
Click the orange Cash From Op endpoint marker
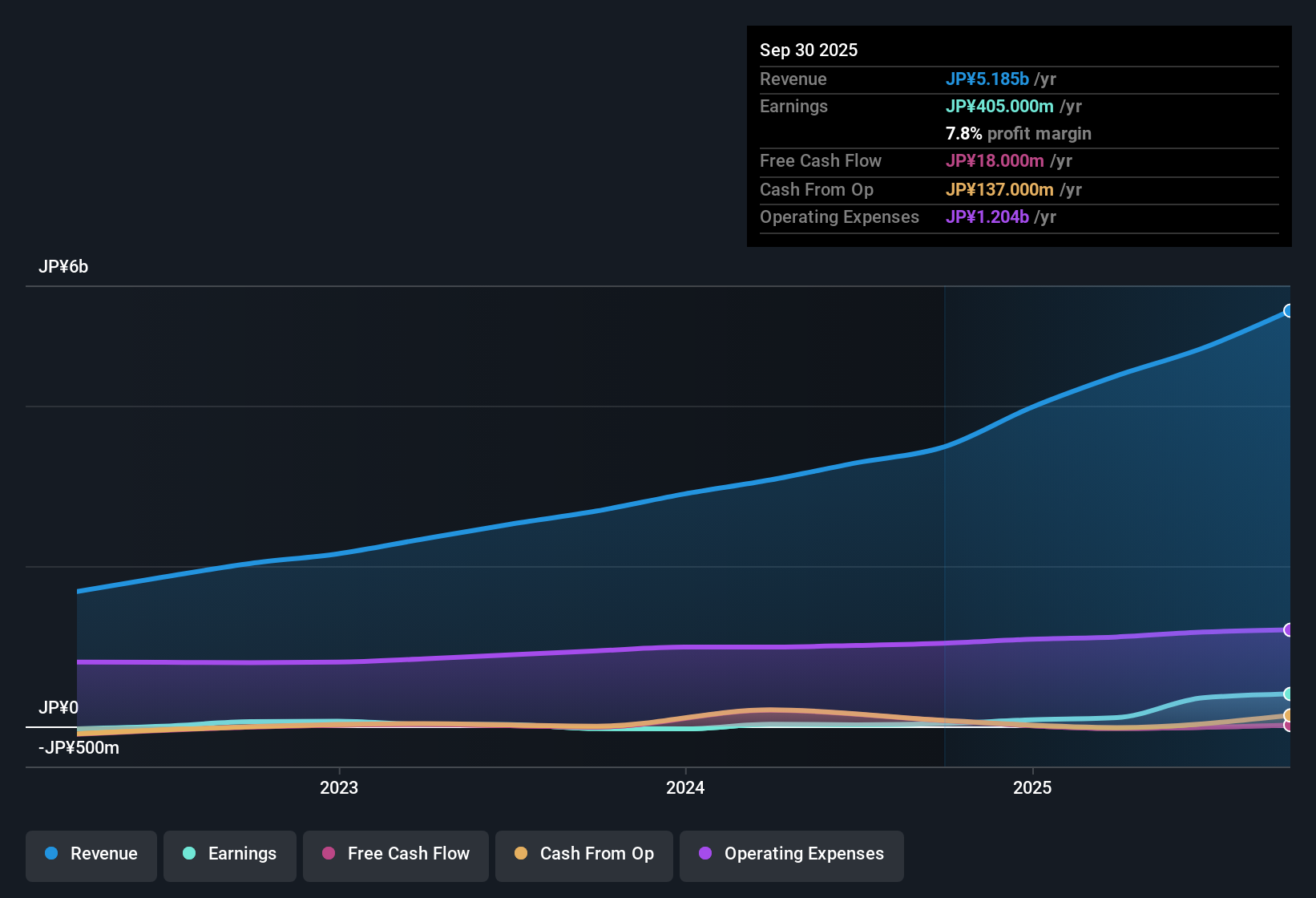1289,715
